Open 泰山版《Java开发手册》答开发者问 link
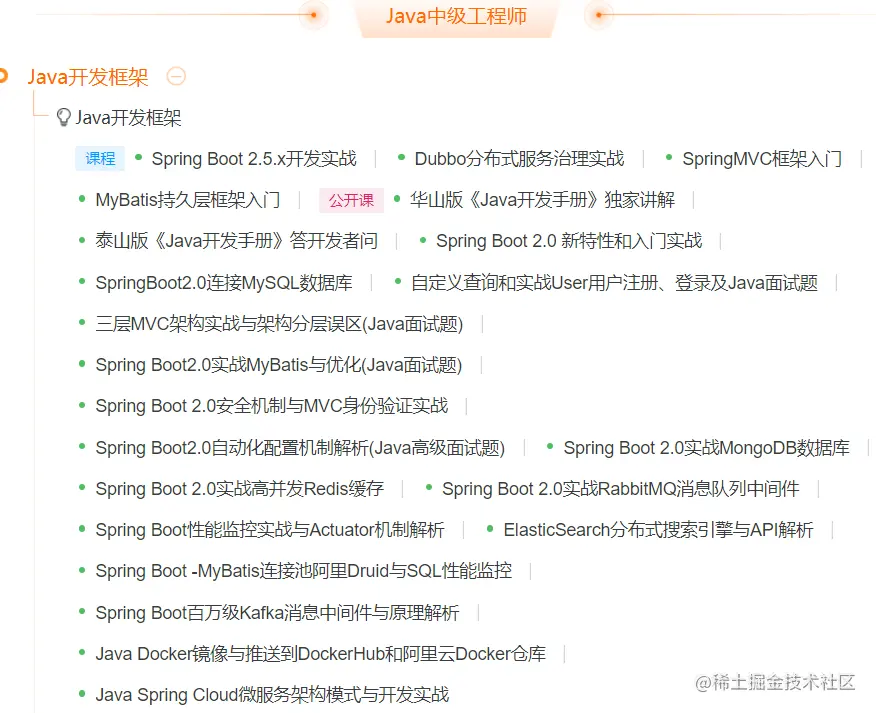The height and width of the screenshot is (713, 876). click(x=236, y=241)
